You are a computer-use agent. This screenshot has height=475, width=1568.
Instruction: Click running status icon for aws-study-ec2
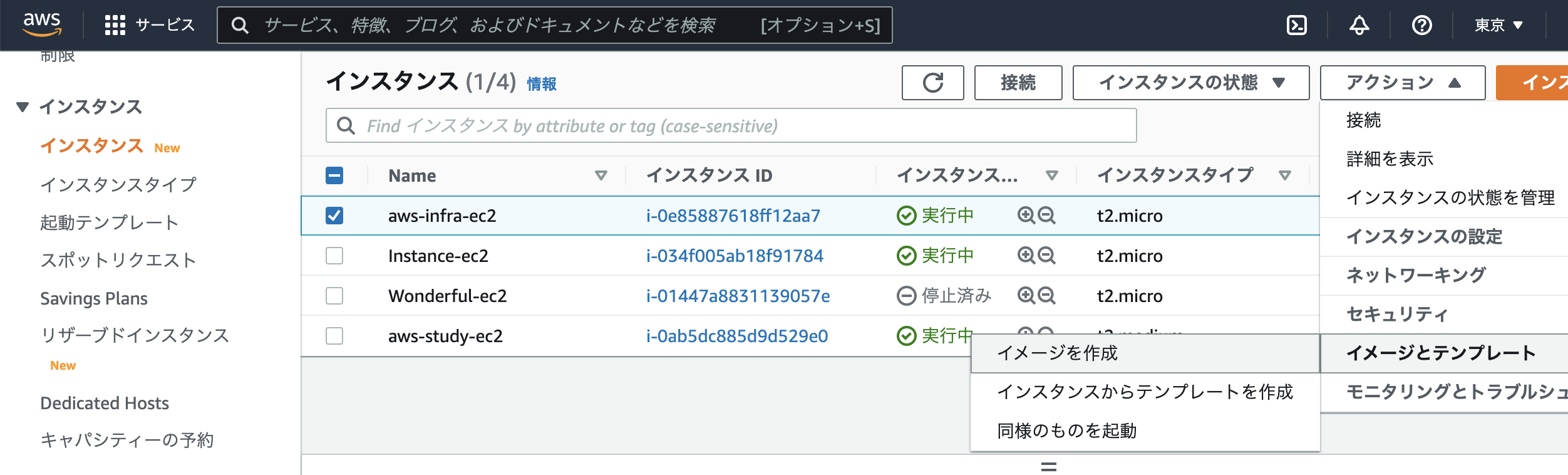[906, 336]
